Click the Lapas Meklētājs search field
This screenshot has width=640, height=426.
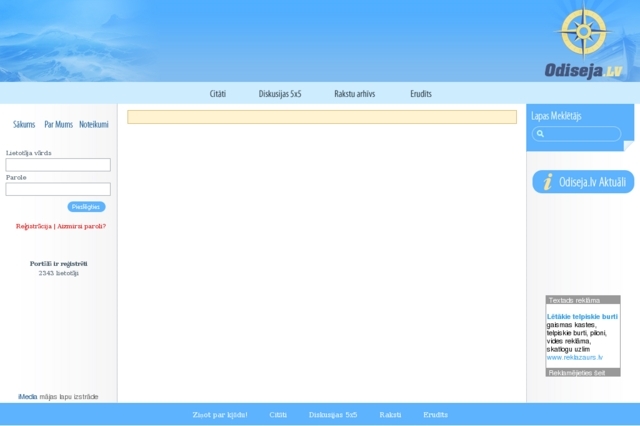[582, 134]
